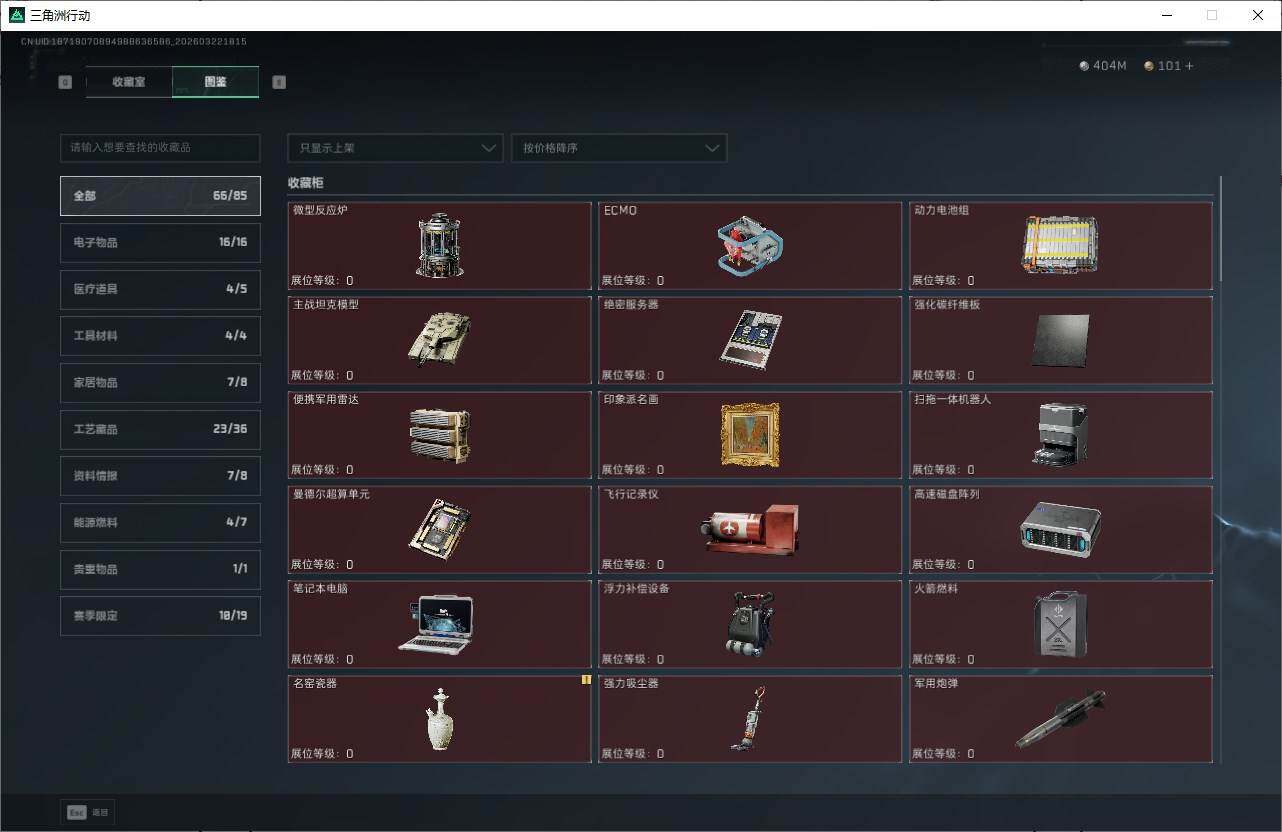Click the Esc 返回 back button
The image size is (1282, 832).
[x=88, y=812]
